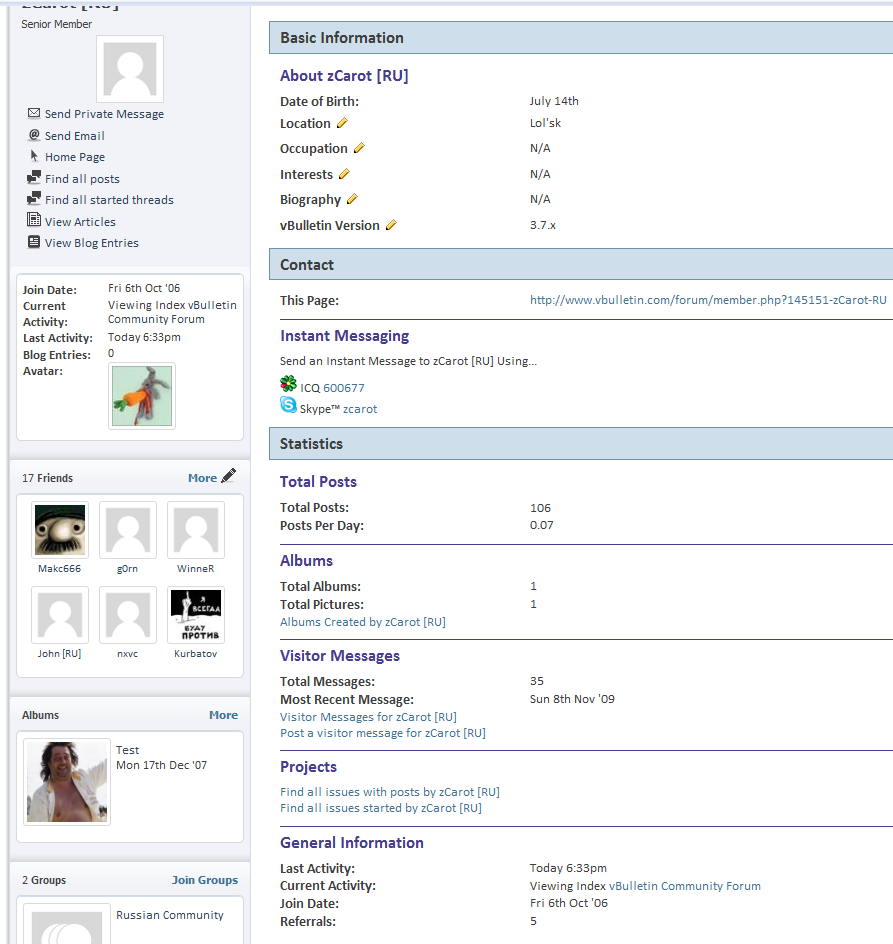Image resolution: width=893 pixels, height=944 pixels.
Task: Open the member.php profile URL link
Action: click(708, 300)
